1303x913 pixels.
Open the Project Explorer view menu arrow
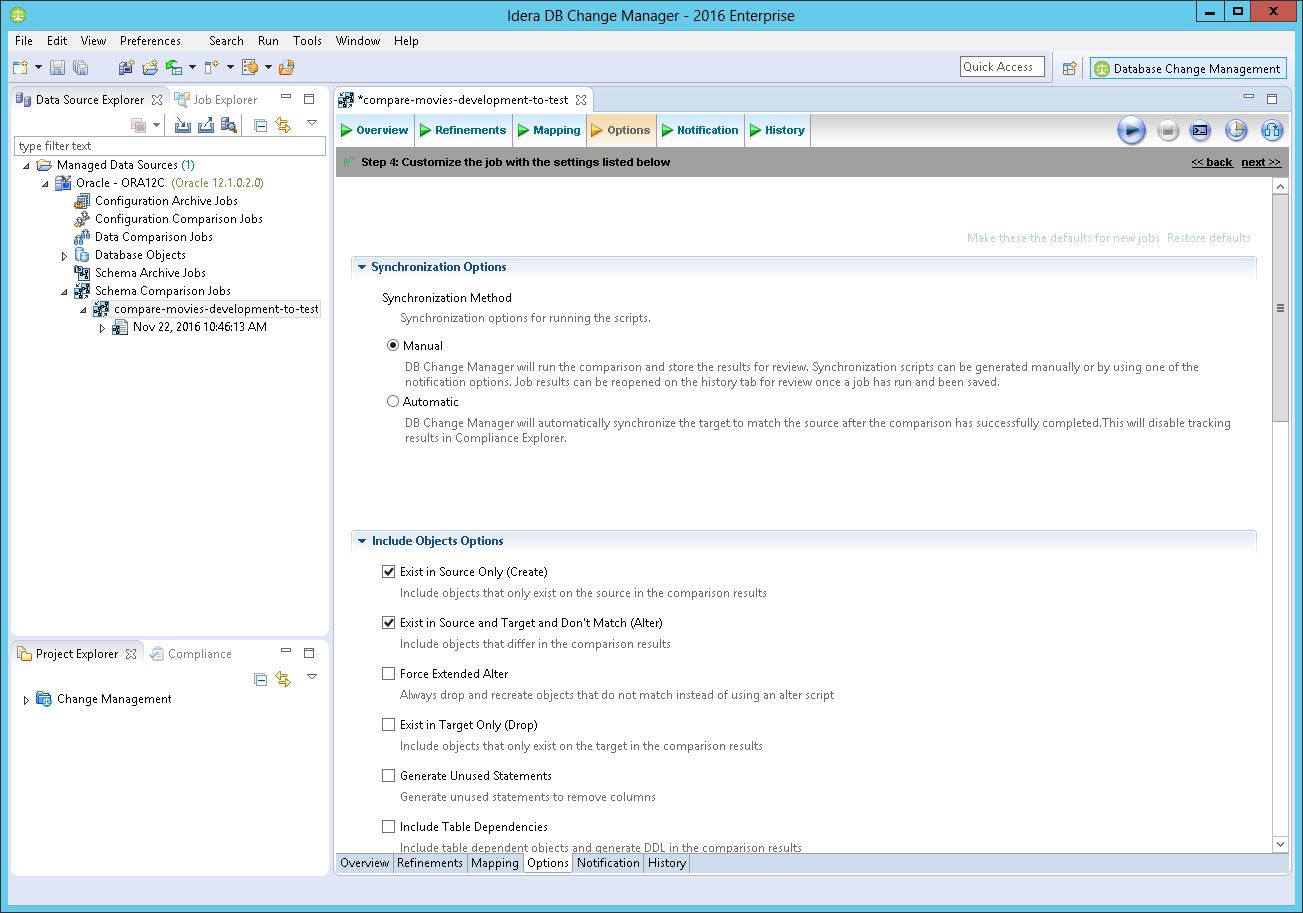pyautogui.click(x=312, y=677)
